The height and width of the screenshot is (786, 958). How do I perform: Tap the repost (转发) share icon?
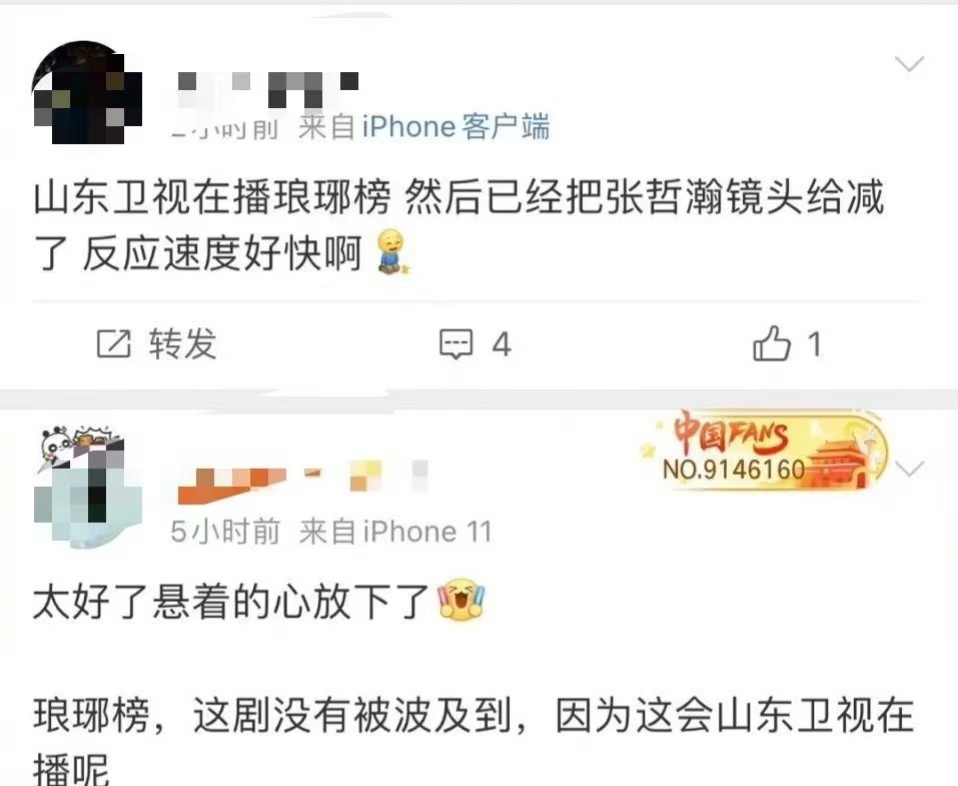pyautogui.click(x=114, y=343)
